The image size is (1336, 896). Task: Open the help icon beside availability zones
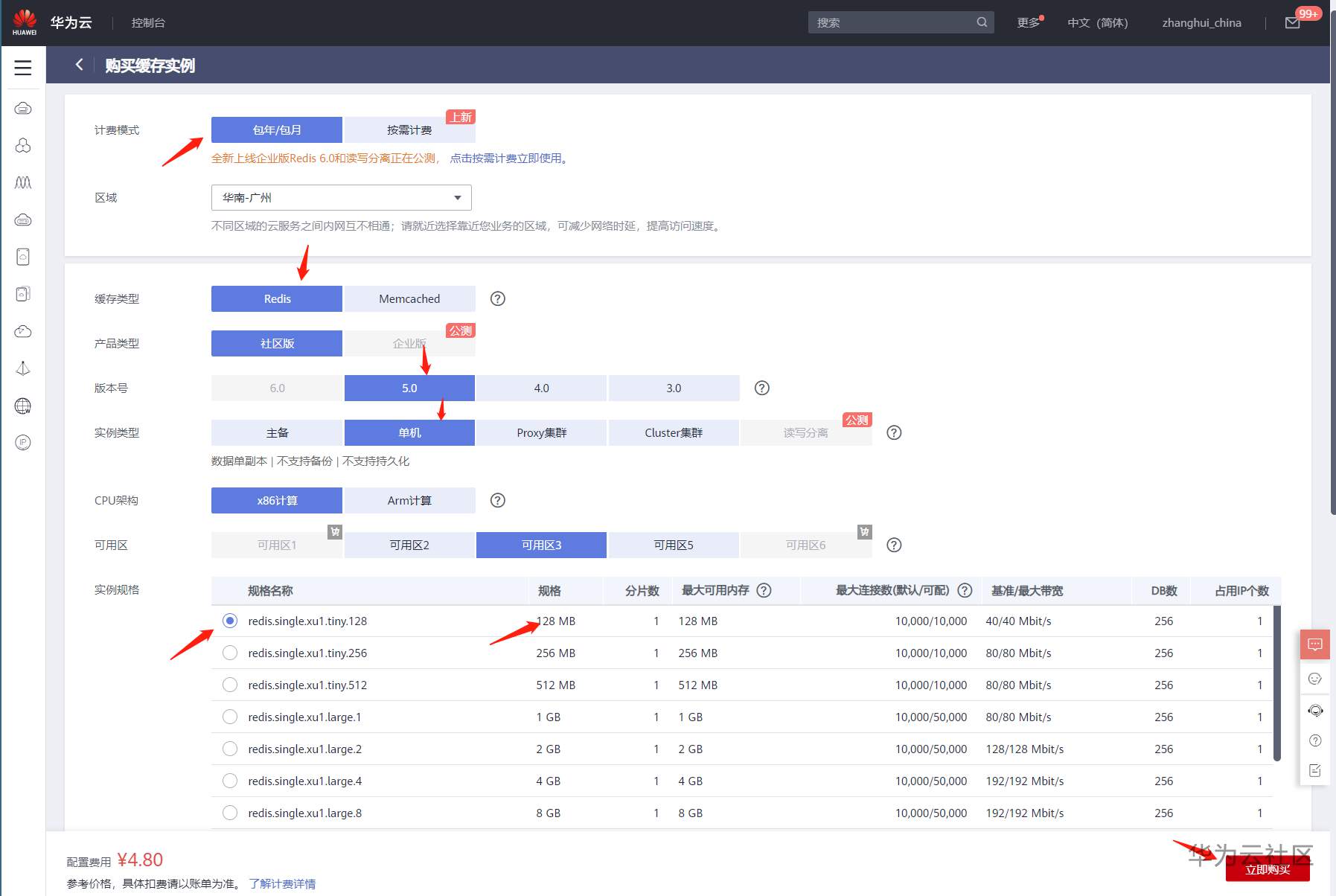click(x=895, y=545)
